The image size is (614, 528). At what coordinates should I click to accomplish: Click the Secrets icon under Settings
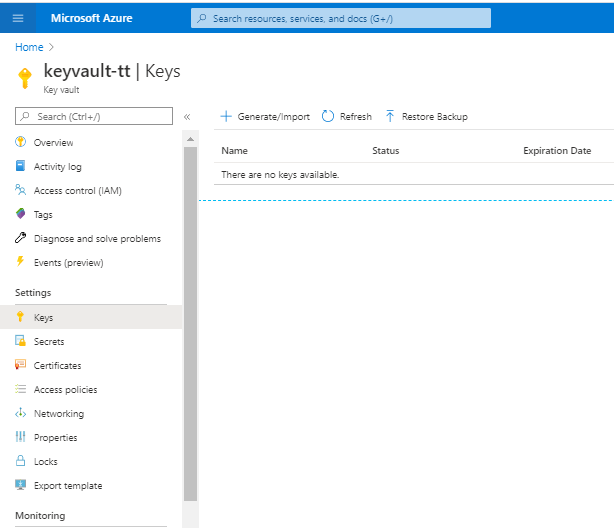point(20,342)
